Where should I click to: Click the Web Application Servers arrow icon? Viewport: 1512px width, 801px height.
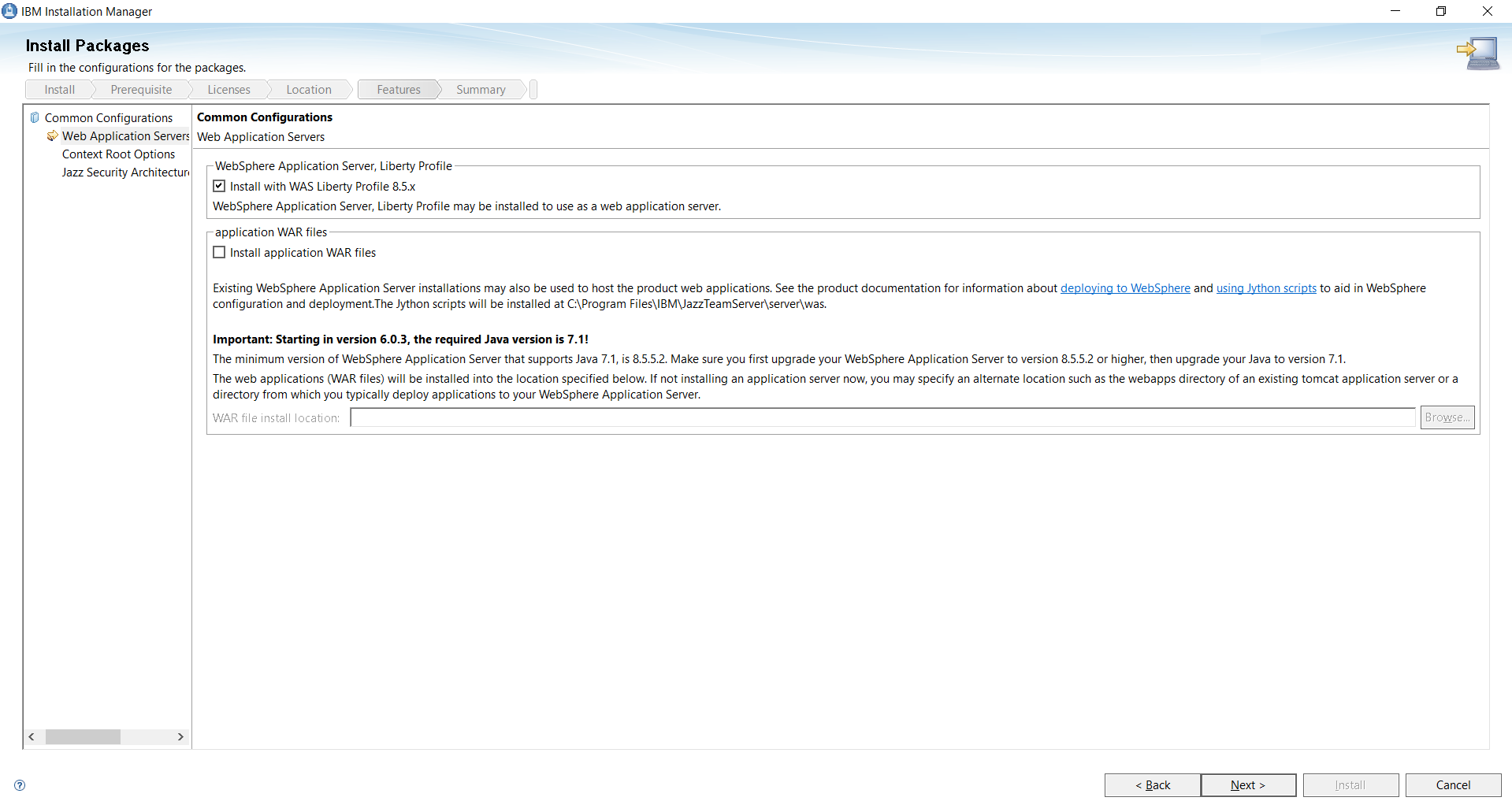(53, 136)
